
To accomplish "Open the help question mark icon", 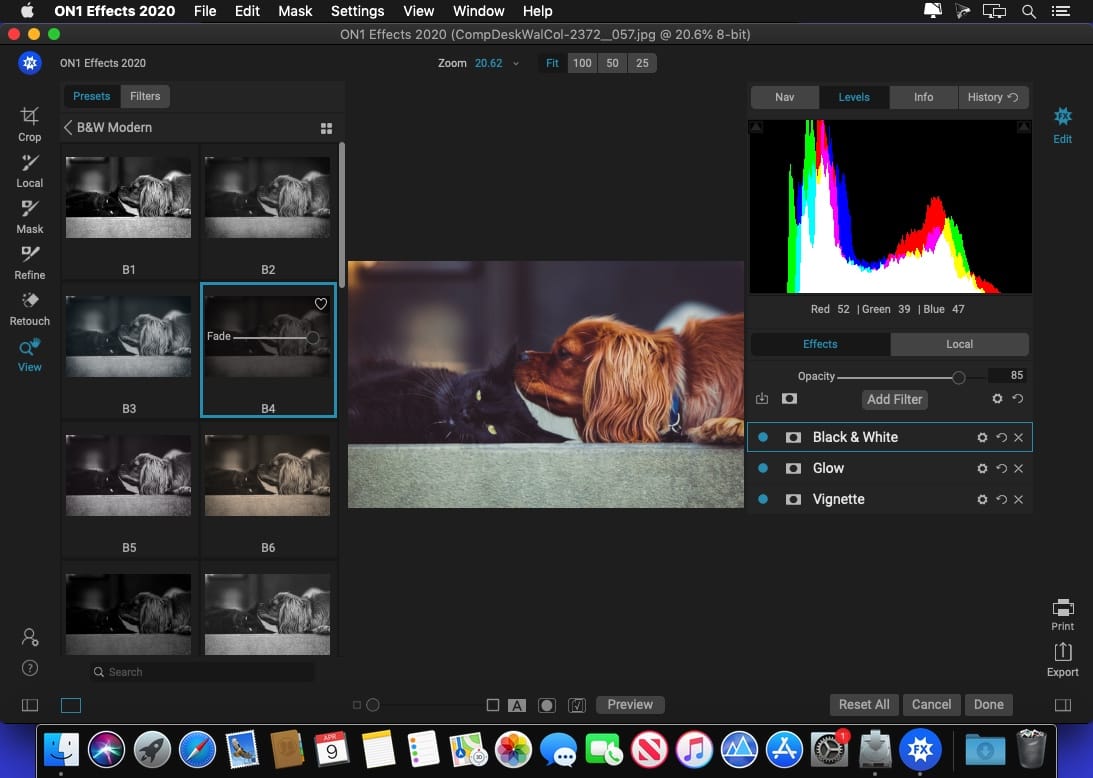I will click(x=30, y=668).
